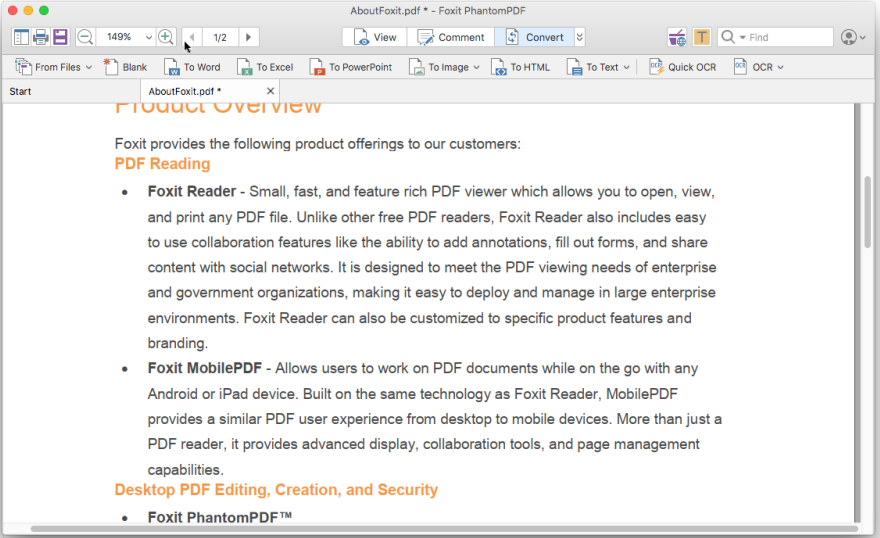This screenshot has height=538, width=880.
Task: Click the vertical scrollbar thumb
Action: tap(868, 211)
